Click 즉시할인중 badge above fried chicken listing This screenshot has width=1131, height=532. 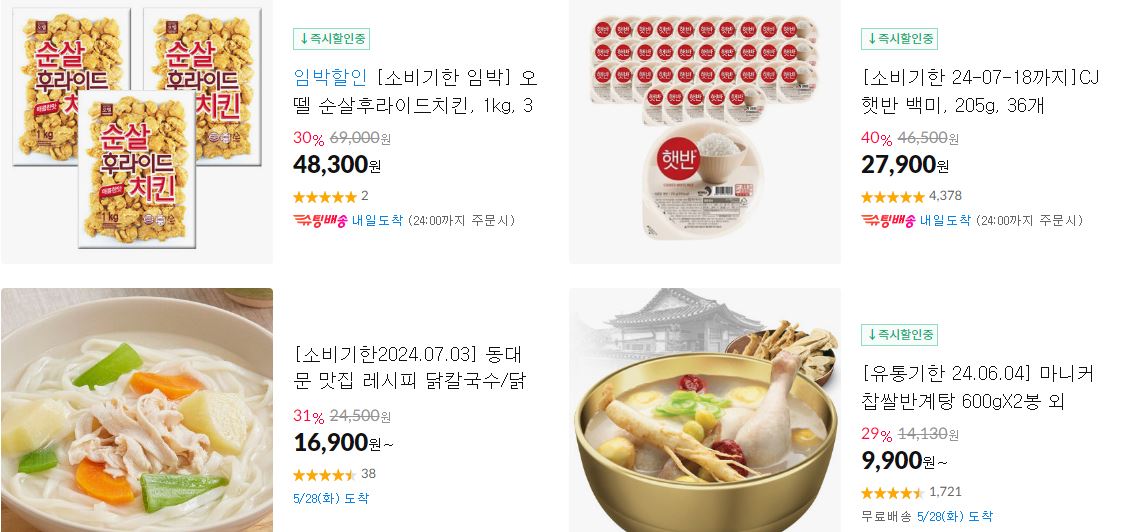pyautogui.click(x=331, y=39)
